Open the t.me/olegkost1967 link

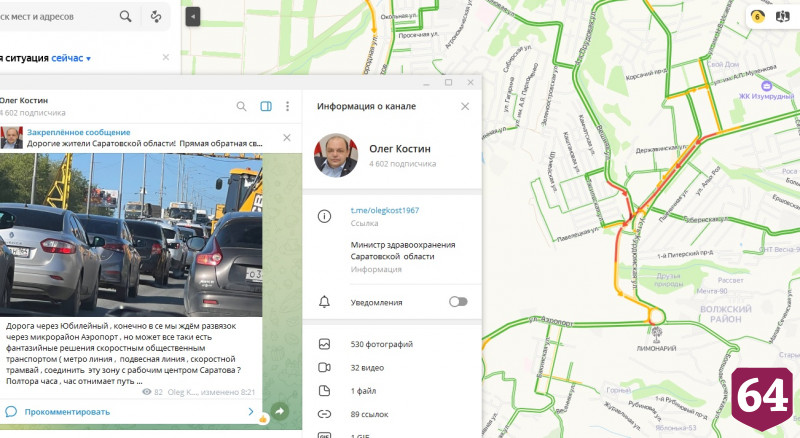pos(385,210)
